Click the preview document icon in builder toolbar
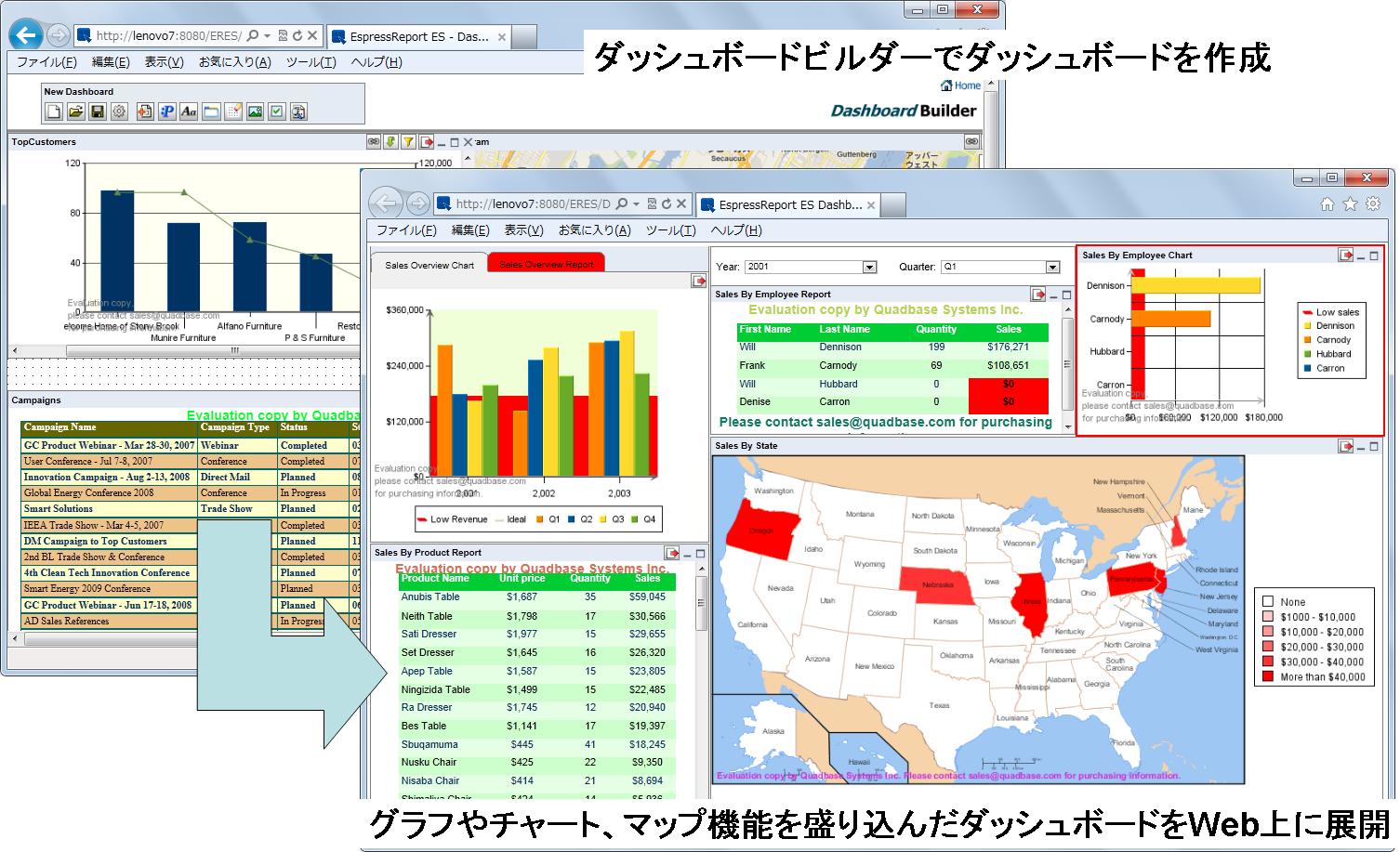This screenshot has height=852, width=1400. 298,111
